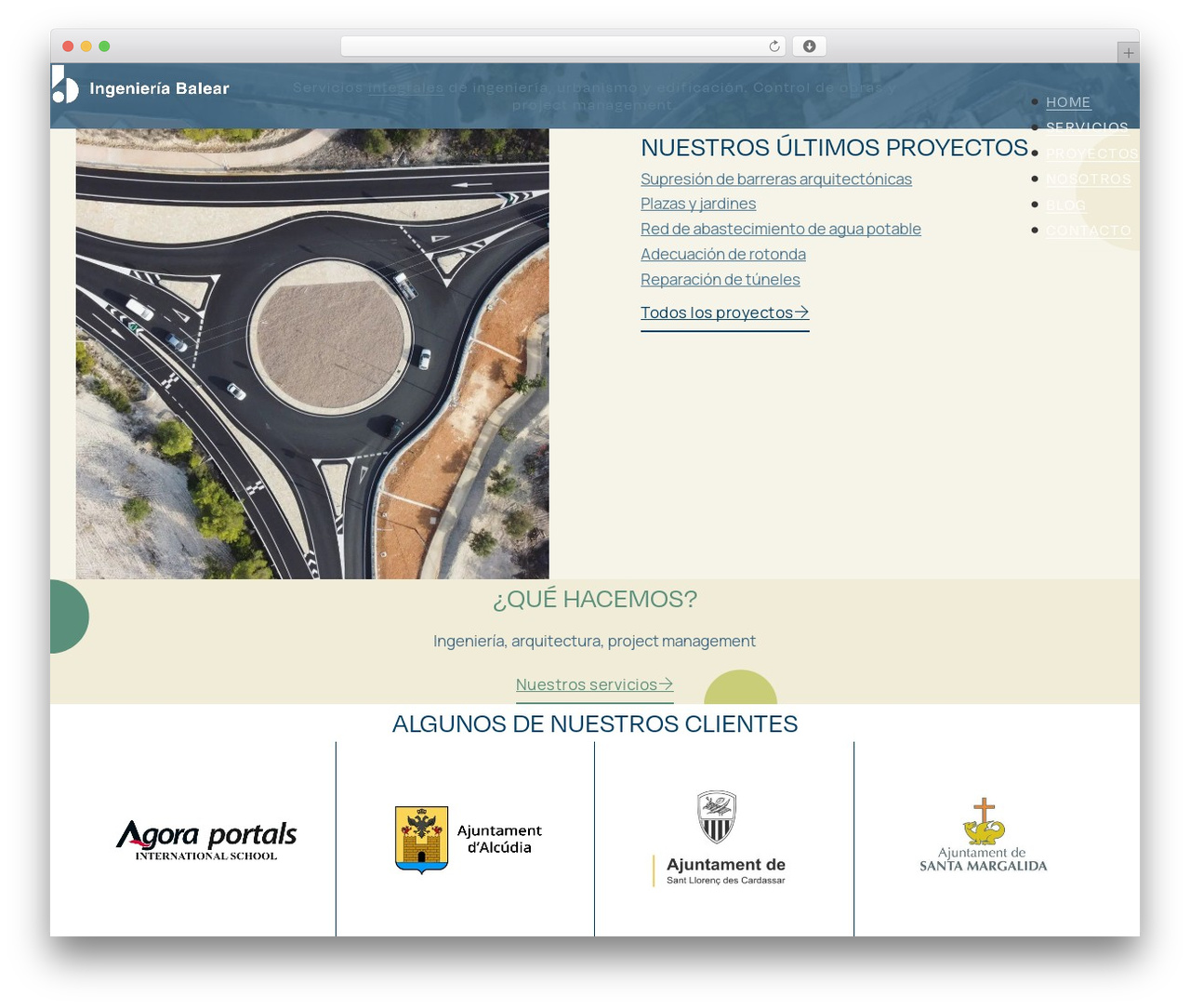
Task: Minimize the browser window with yellow button
Action: click(x=86, y=46)
